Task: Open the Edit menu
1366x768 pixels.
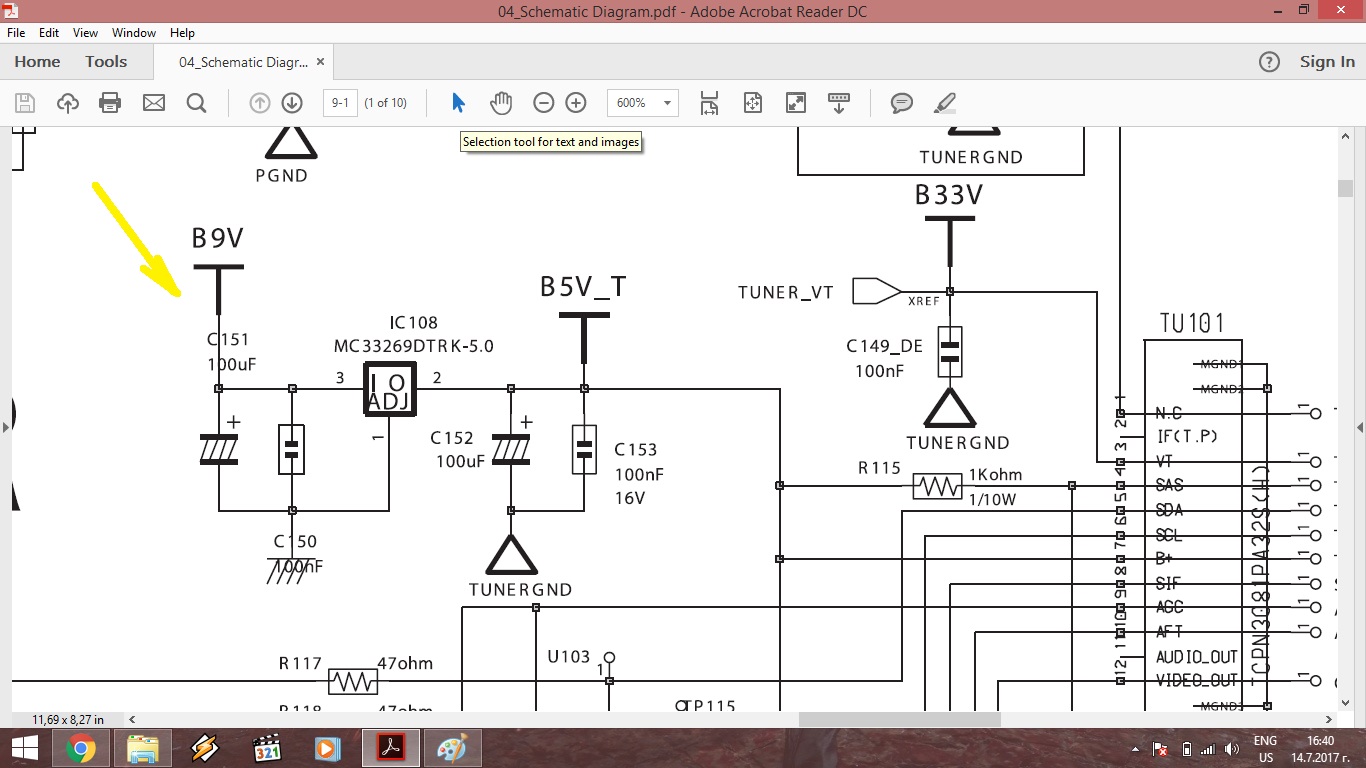Action: tap(49, 33)
